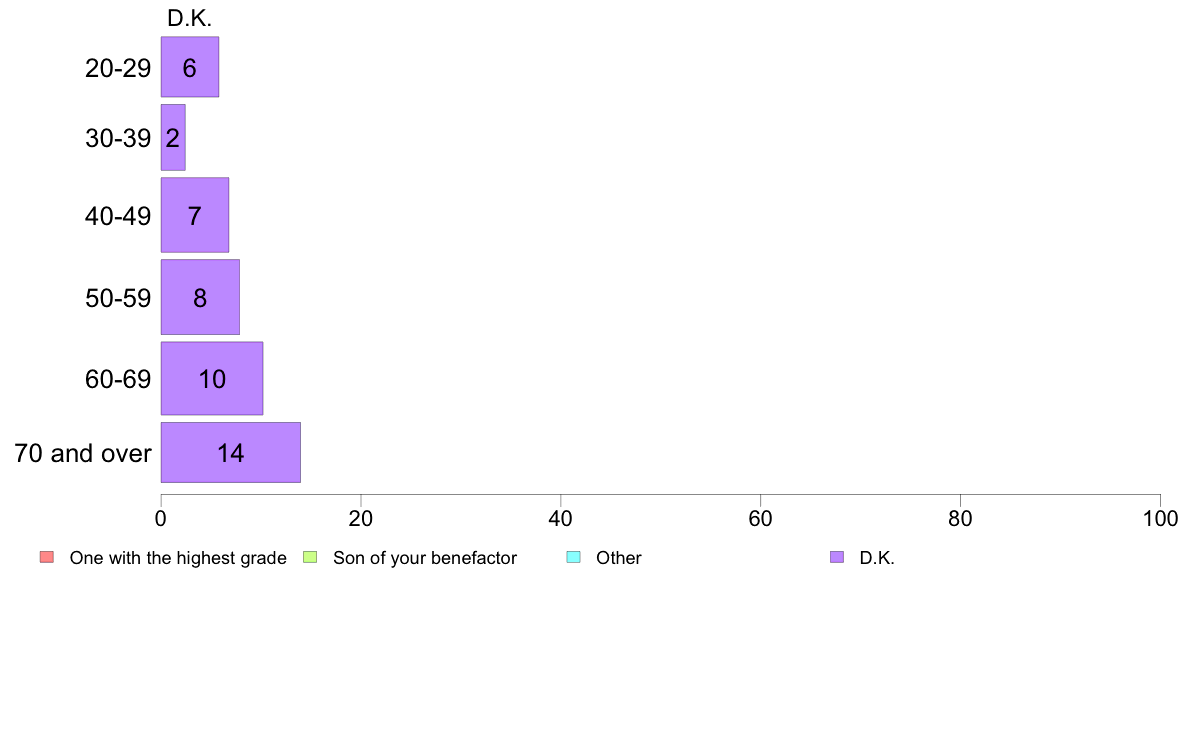This screenshot has width=1188, height=736.
Task: Click the cyan Other legend swatch
Action: [574, 557]
